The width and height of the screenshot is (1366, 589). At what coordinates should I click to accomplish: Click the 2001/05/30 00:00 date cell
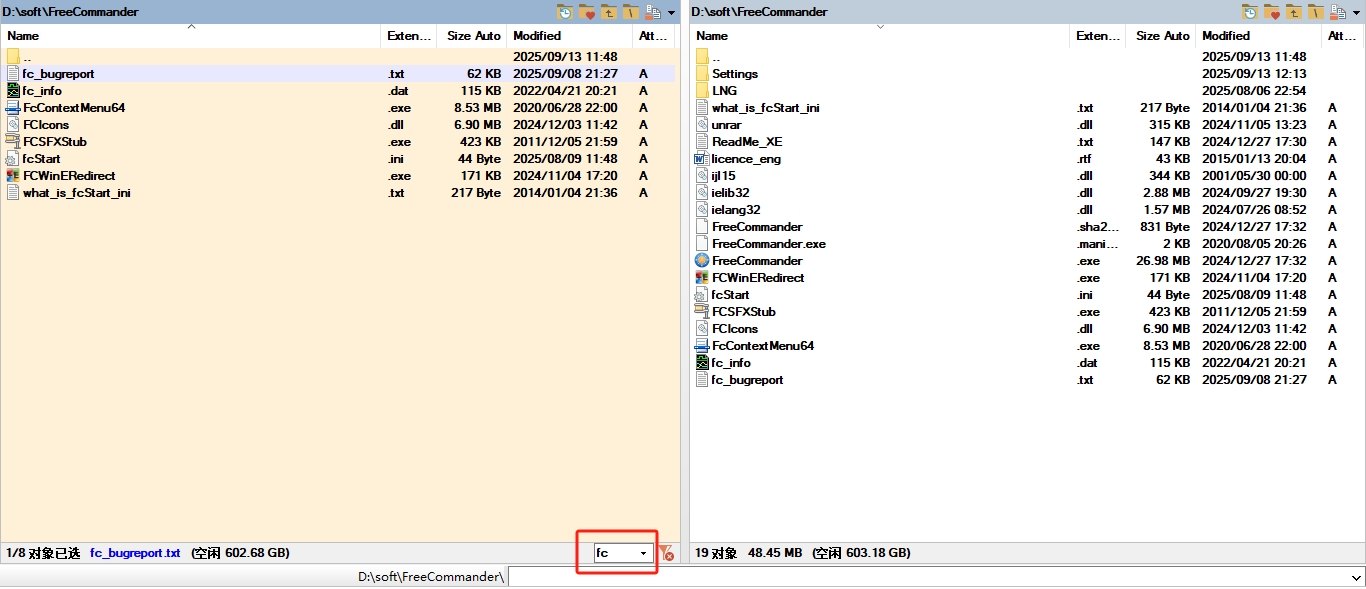(x=1254, y=176)
